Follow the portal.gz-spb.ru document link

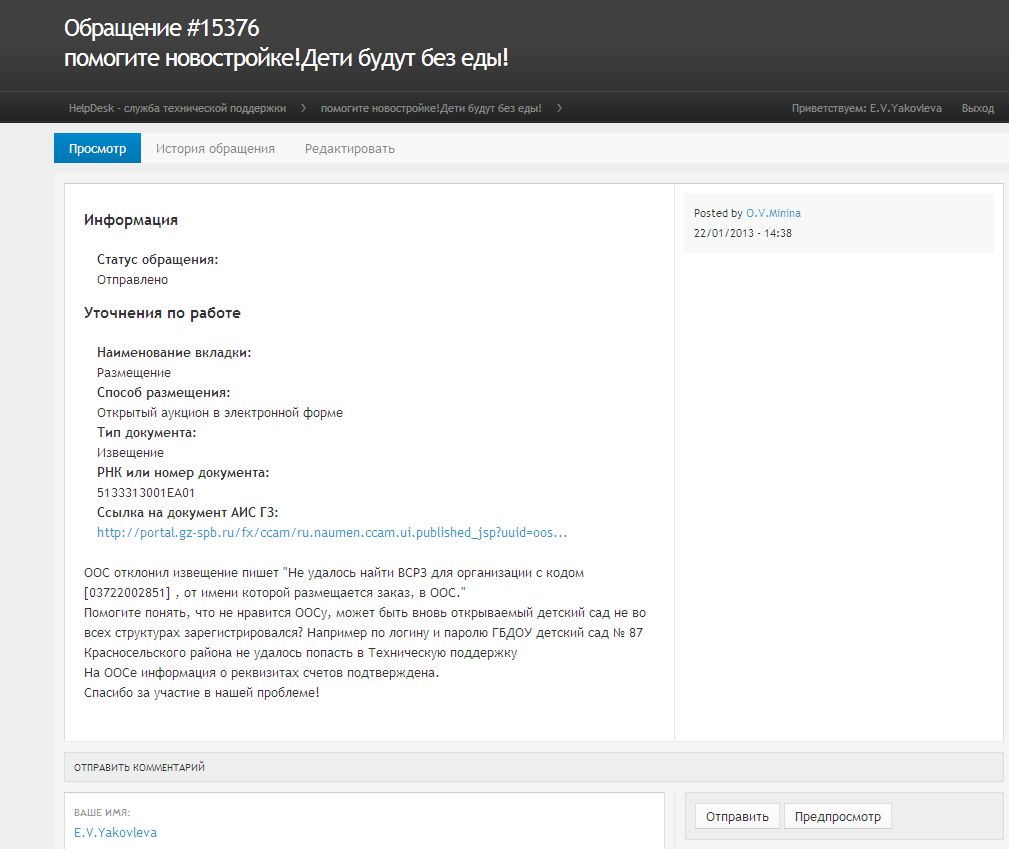(332, 532)
